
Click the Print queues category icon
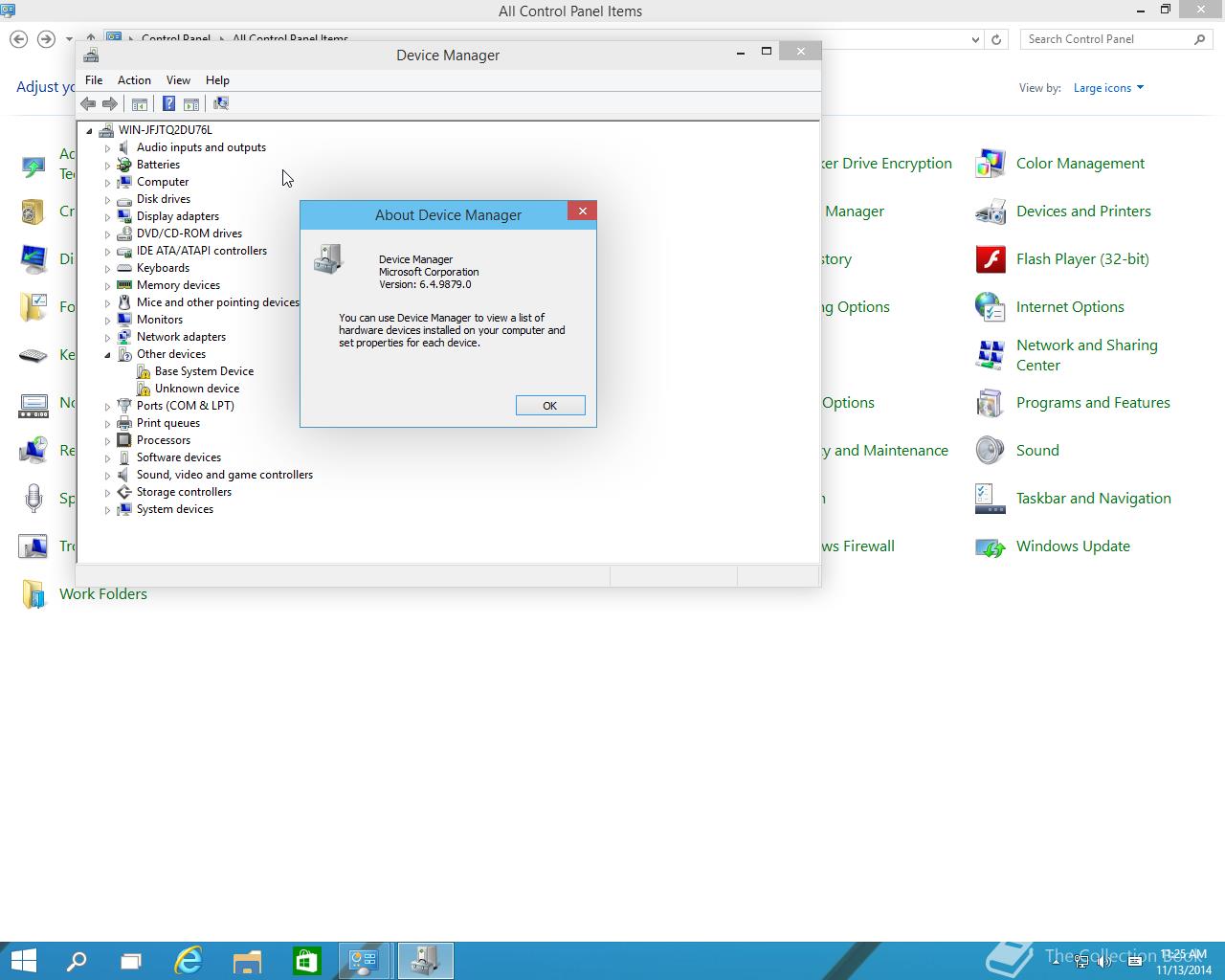(124, 423)
